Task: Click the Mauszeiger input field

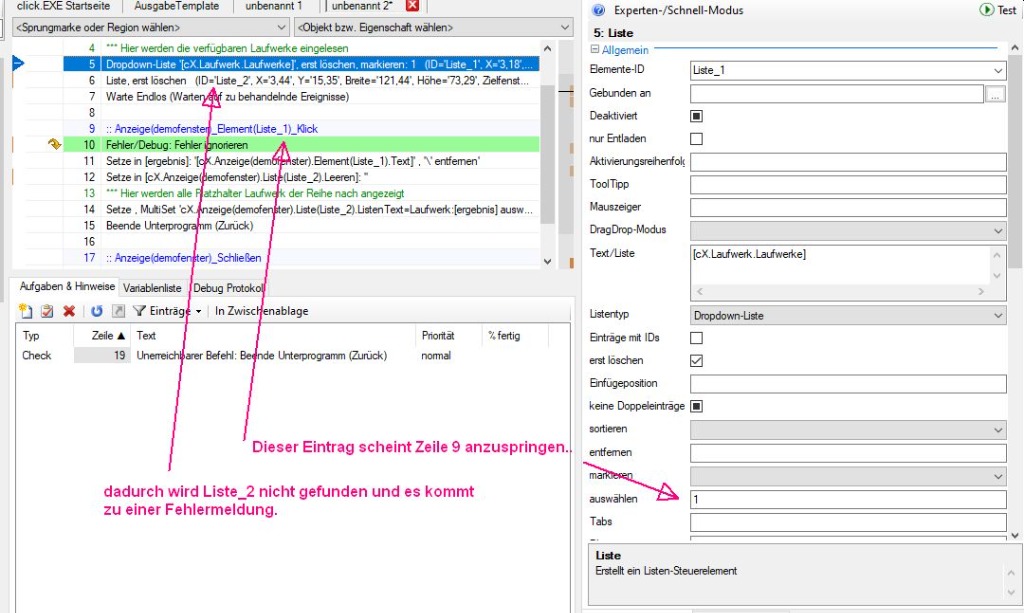Action: pos(848,208)
